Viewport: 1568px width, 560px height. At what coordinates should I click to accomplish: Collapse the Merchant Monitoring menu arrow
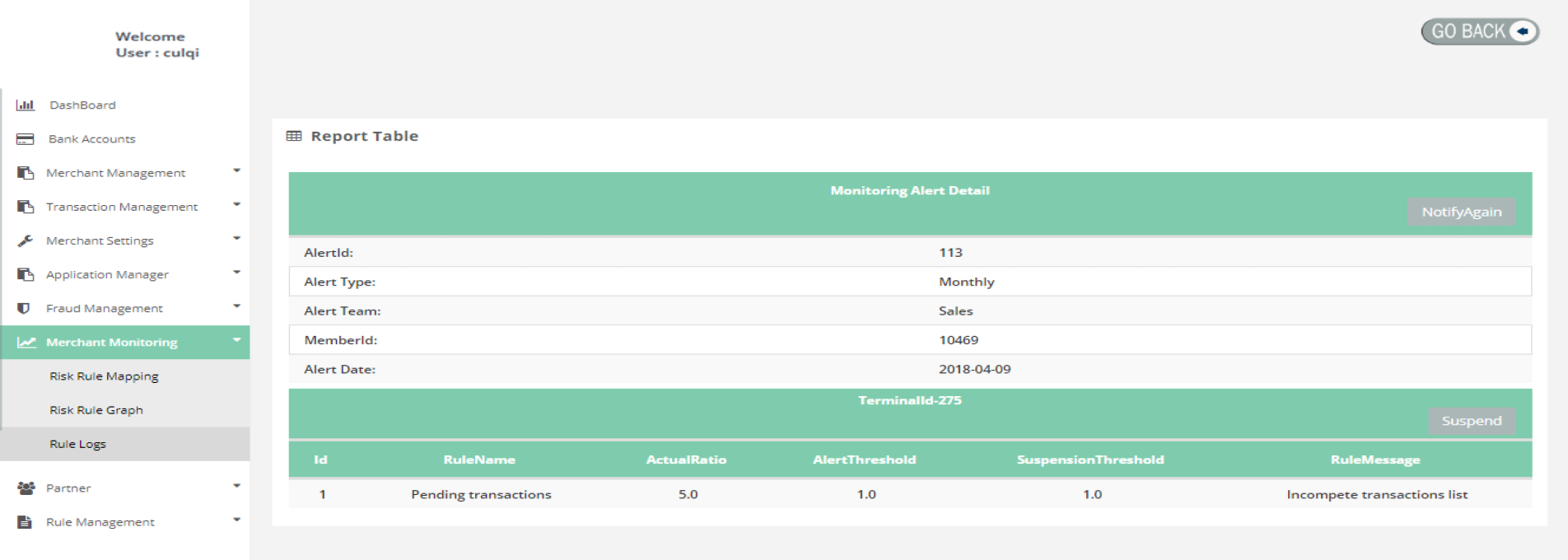[236, 340]
